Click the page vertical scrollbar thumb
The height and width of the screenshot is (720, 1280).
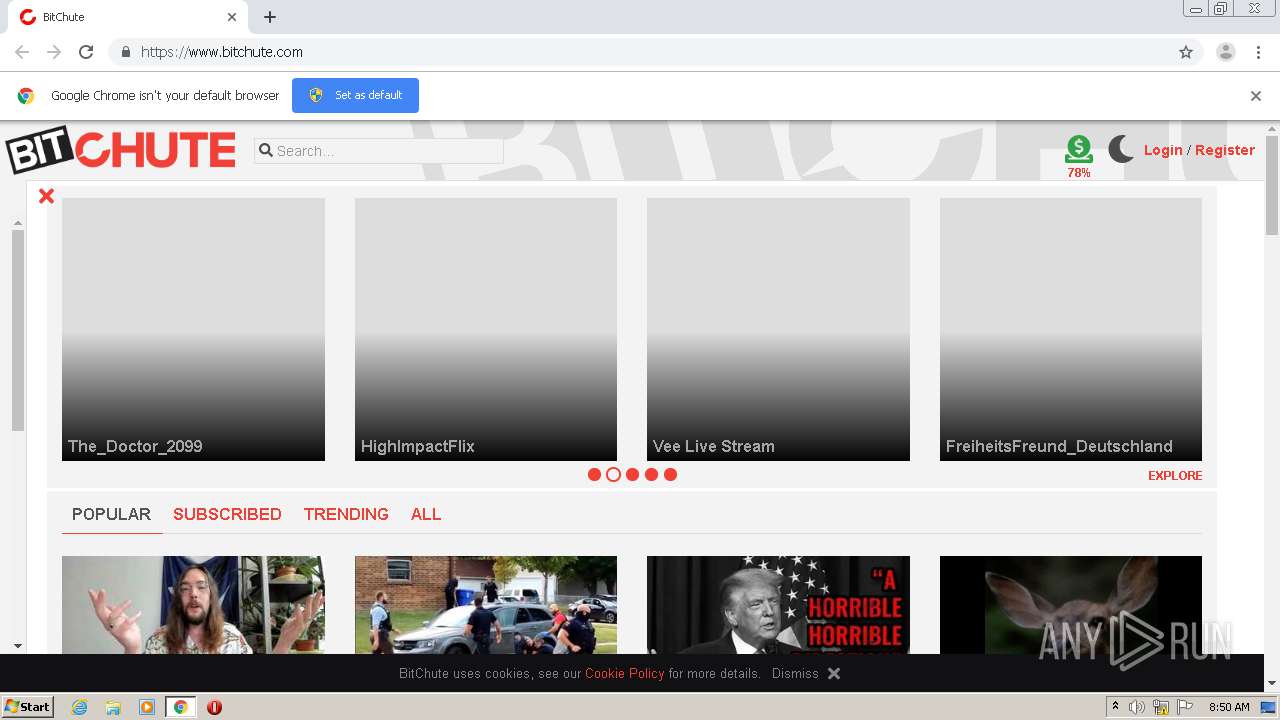[1272, 186]
